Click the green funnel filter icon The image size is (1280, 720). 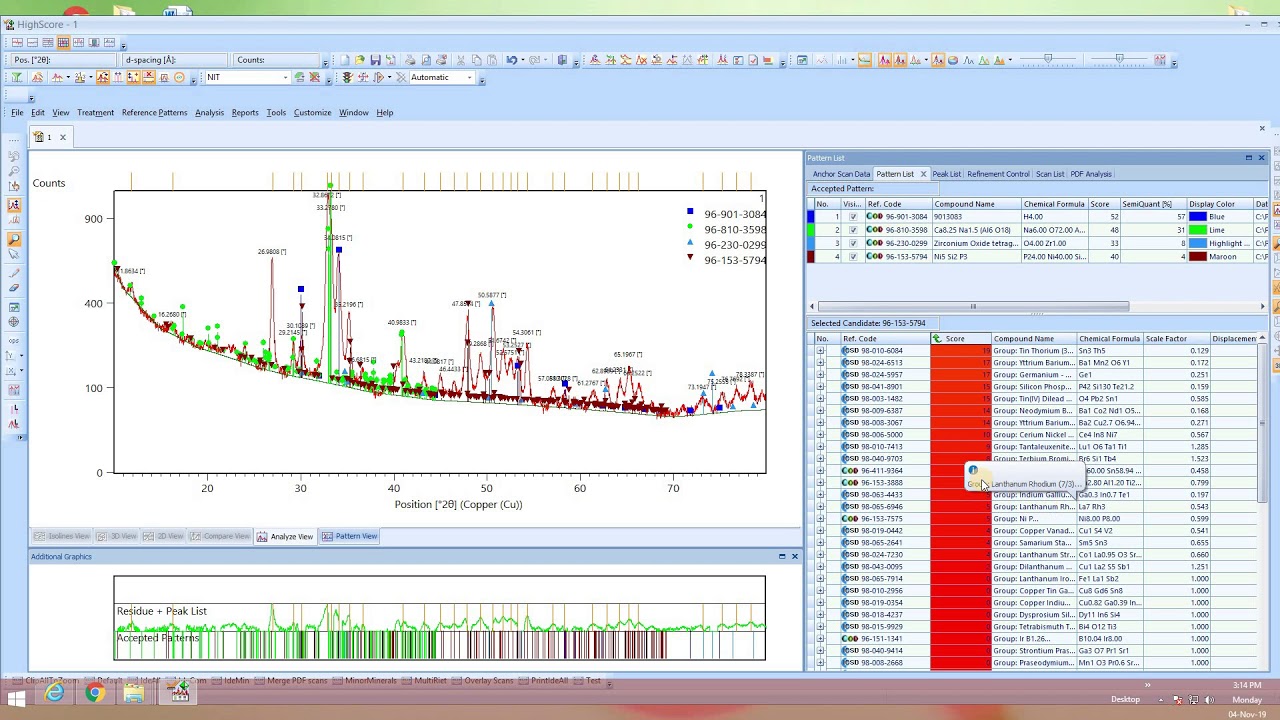tap(17, 77)
